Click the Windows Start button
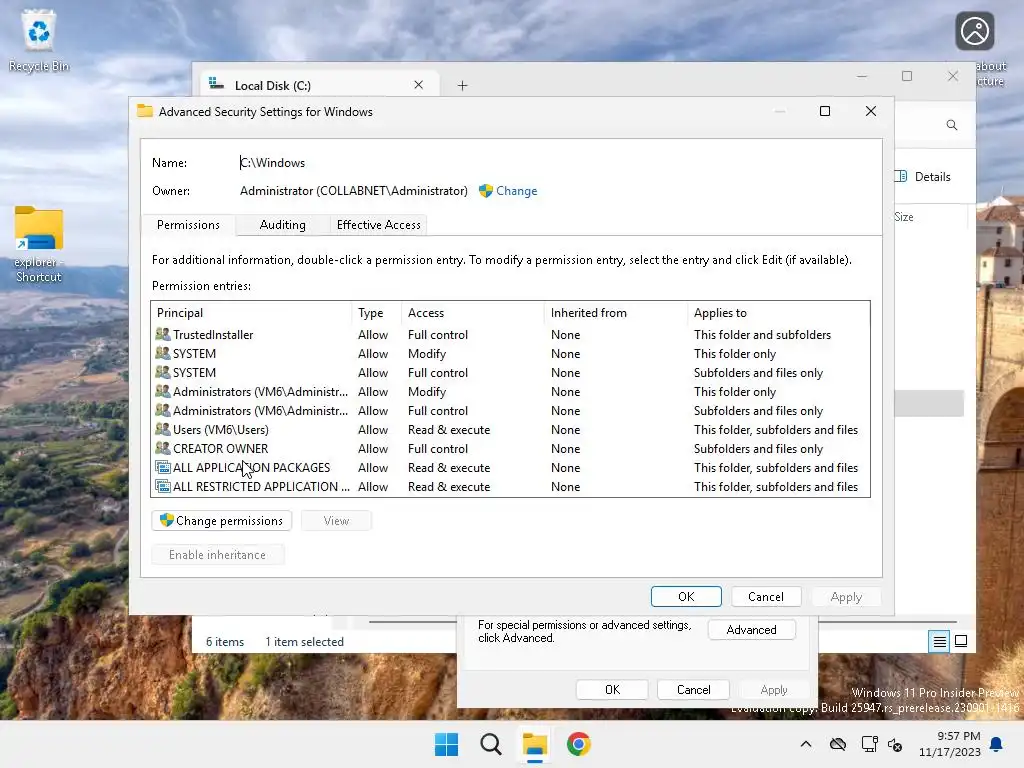Viewport: 1024px width, 768px height. pos(447,744)
